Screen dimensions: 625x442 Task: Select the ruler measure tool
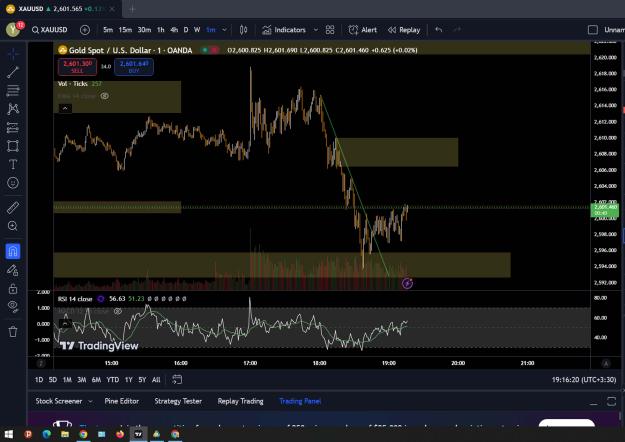coord(13,208)
